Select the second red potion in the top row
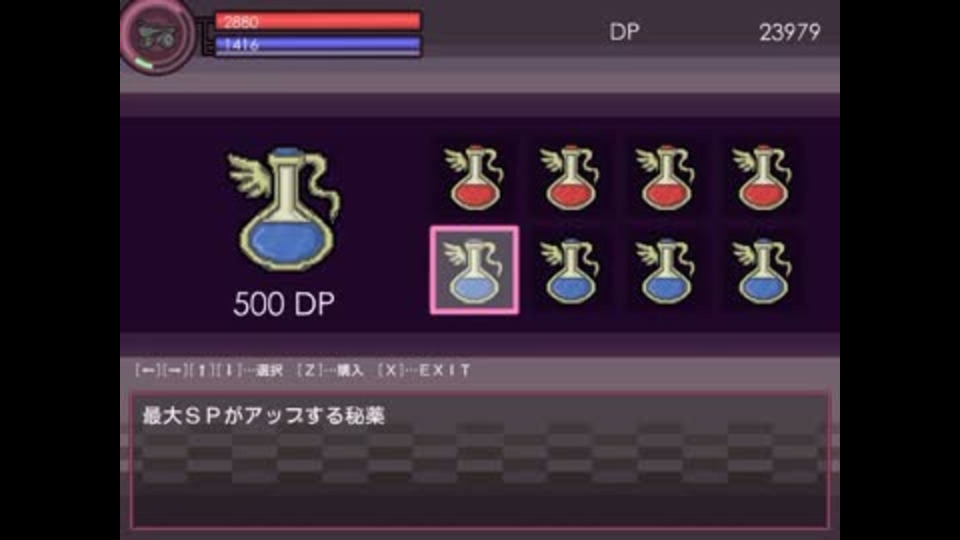 pos(571,178)
